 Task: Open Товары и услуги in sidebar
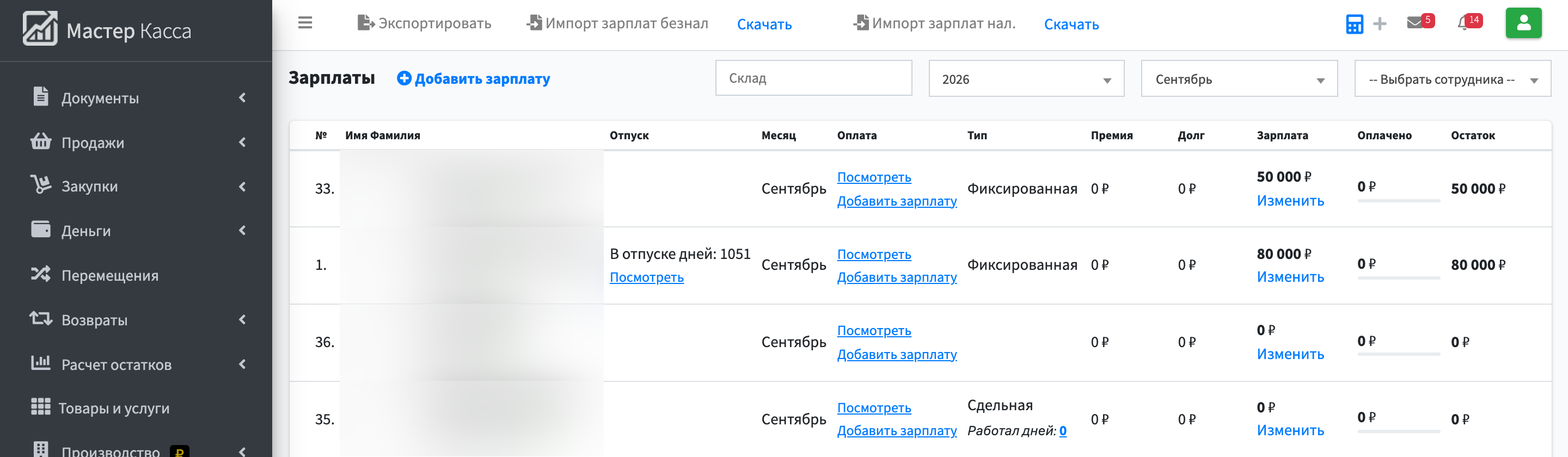click(114, 409)
